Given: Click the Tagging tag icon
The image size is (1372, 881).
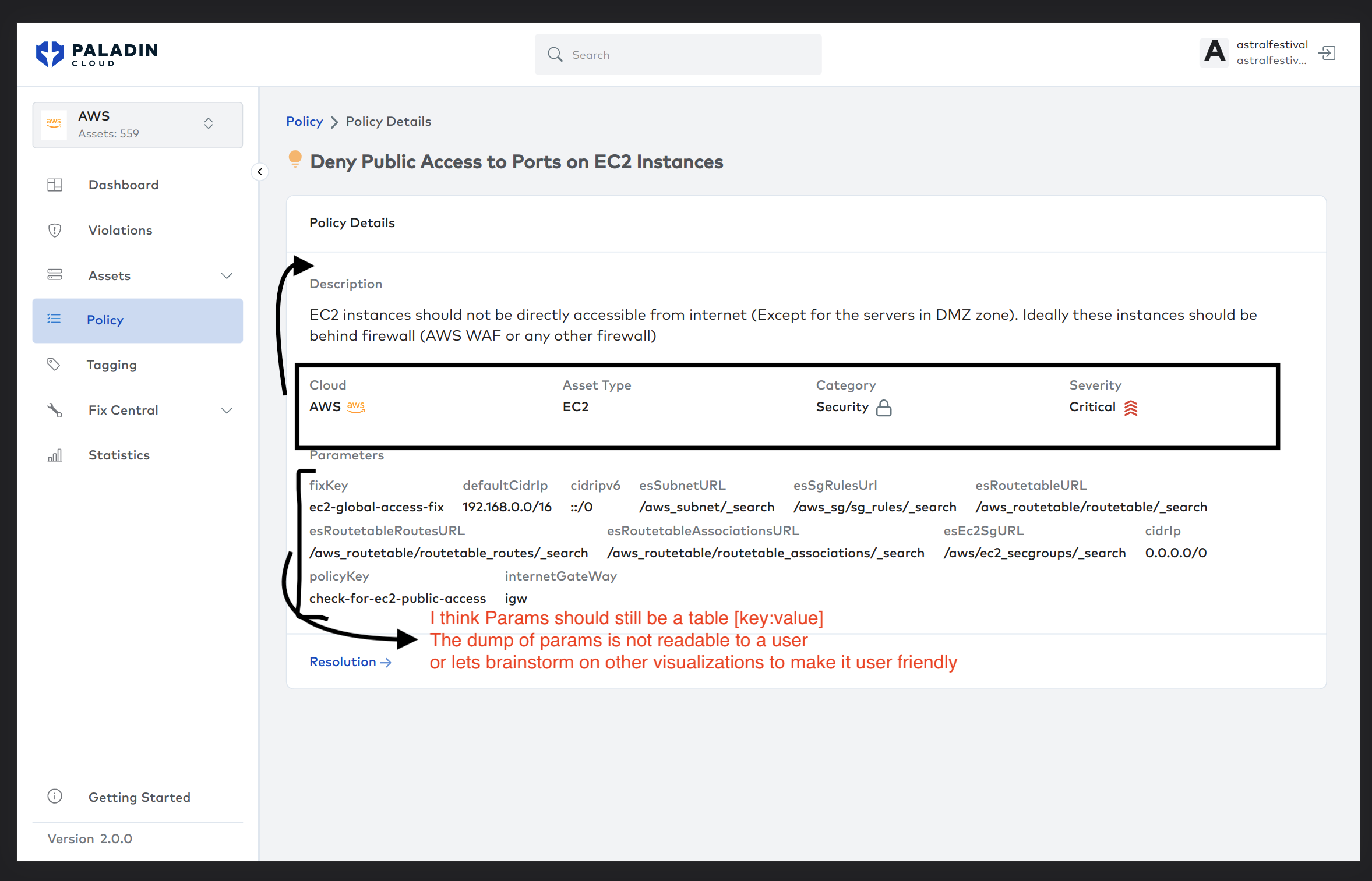Looking at the screenshot, I should point(54,365).
